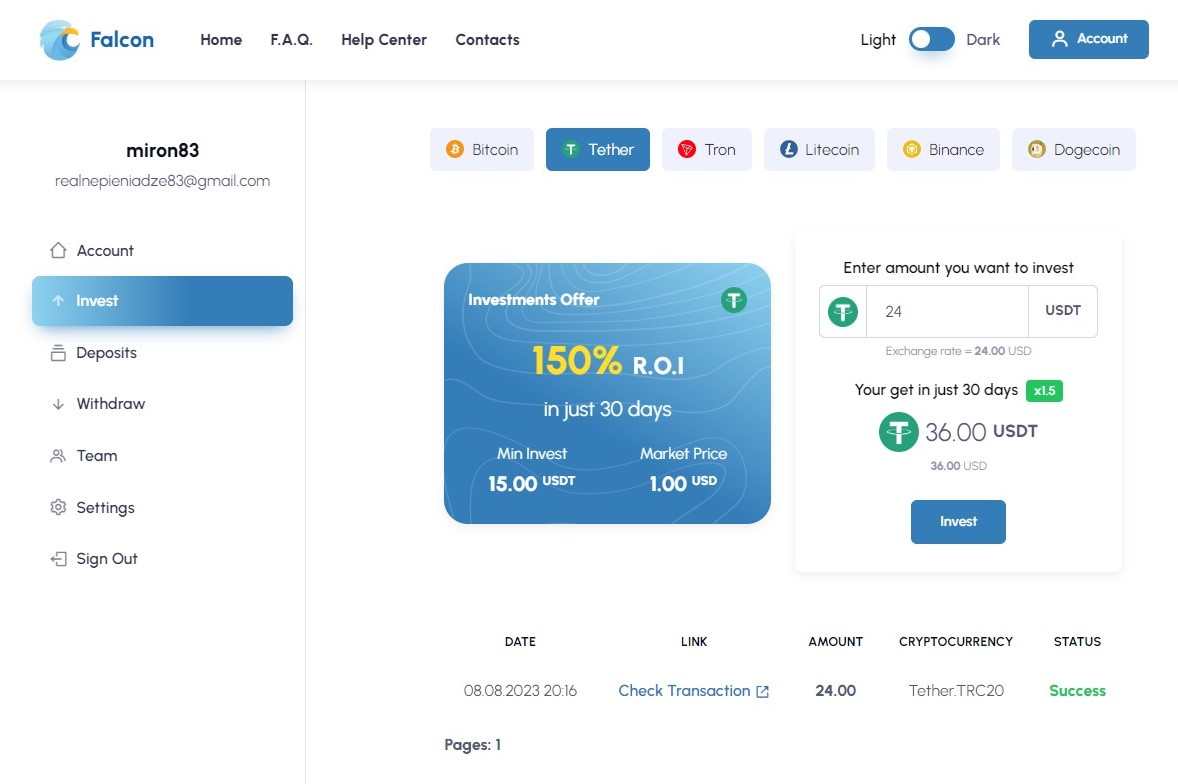
Task: Select the Tron currency tab
Action: (706, 149)
